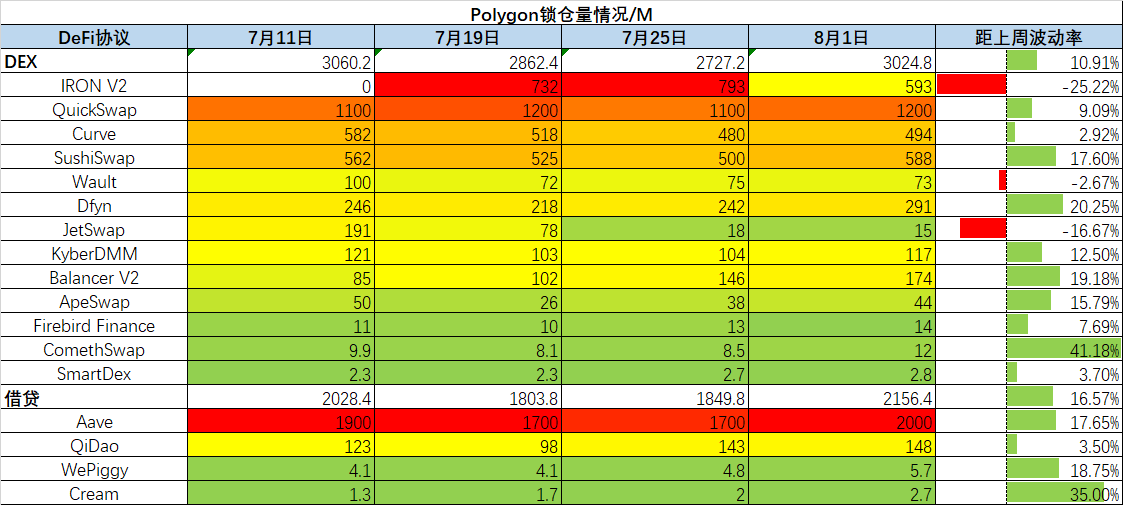Click the 10.91% volatility cell
1123x505 pixels.
click(x=1028, y=62)
